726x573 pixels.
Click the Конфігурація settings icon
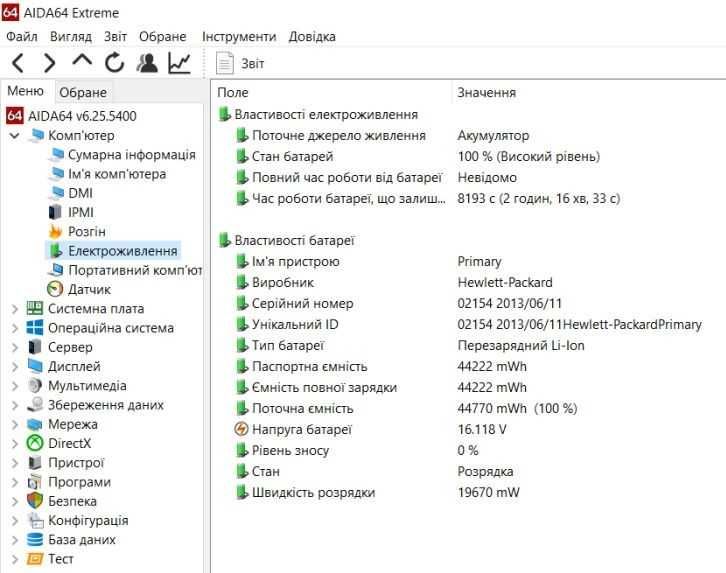[x=35, y=520]
